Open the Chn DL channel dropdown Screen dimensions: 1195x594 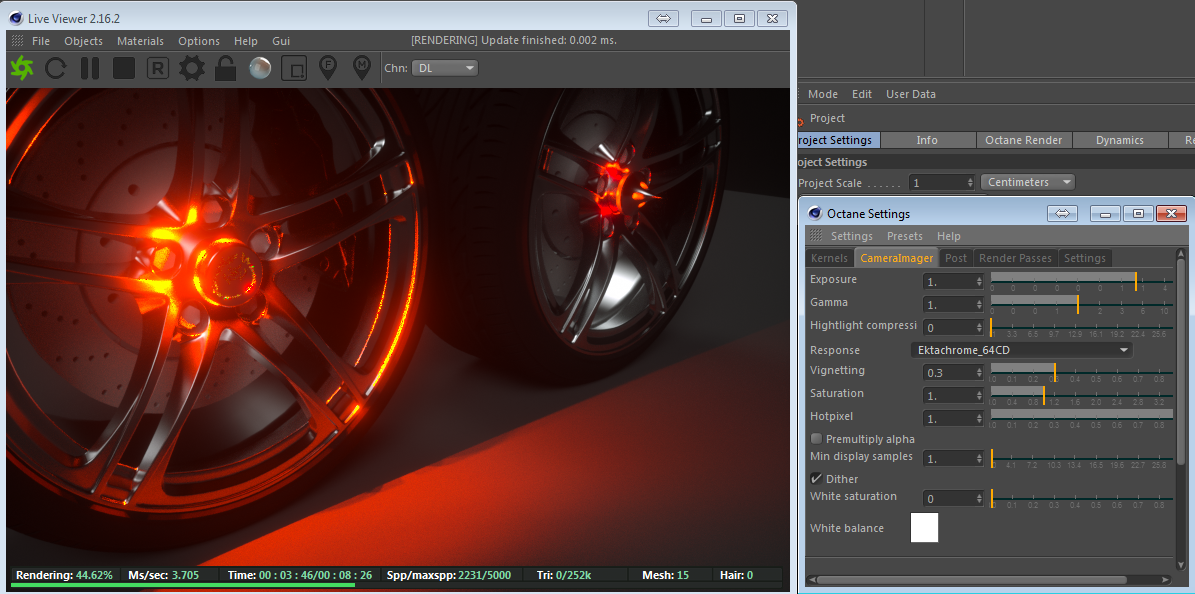445,68
